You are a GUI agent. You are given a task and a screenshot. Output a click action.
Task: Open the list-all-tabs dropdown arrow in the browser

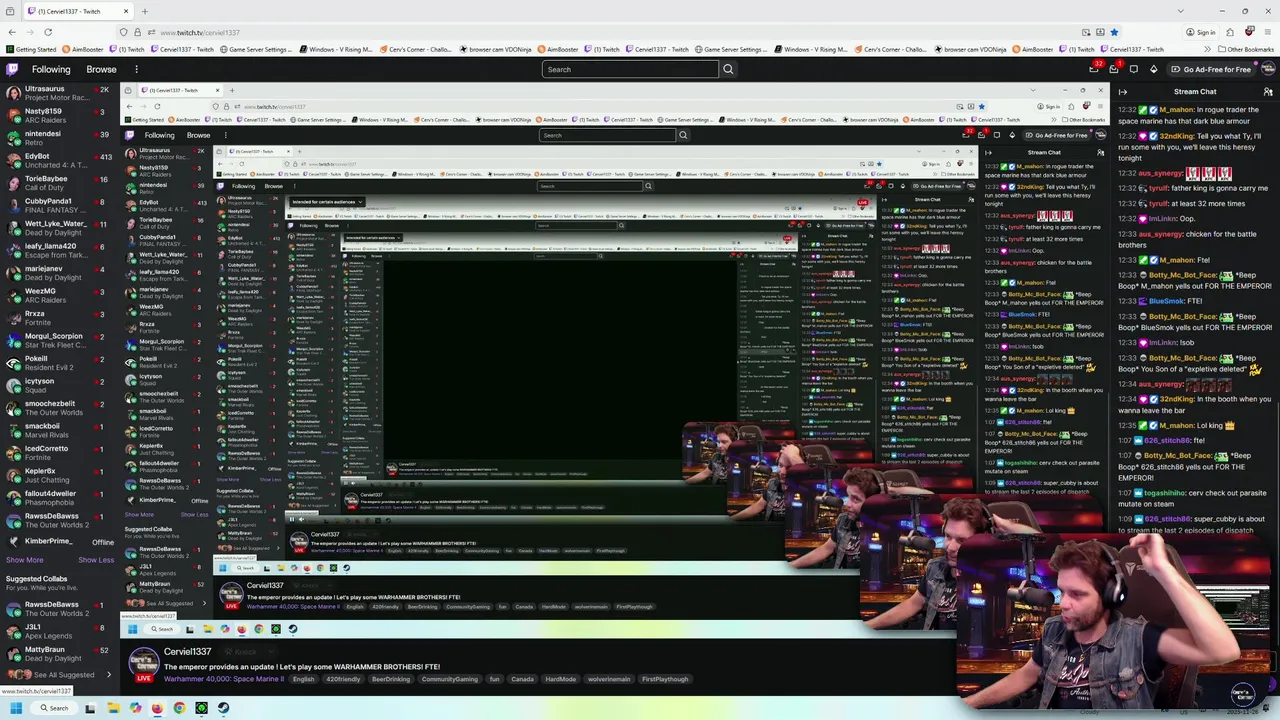(x=1180, y=11)
